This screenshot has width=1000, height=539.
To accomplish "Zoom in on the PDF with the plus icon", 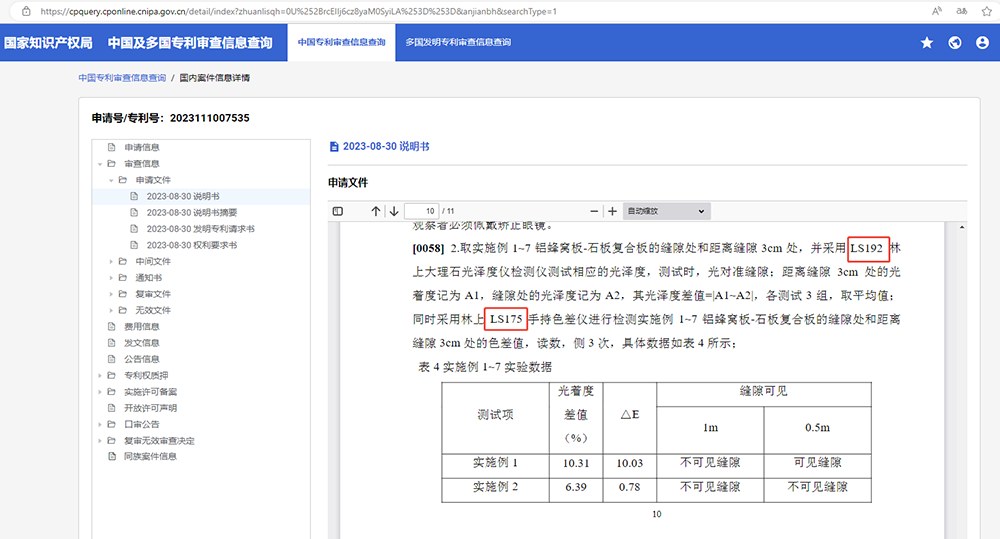I will pos(612,211).
